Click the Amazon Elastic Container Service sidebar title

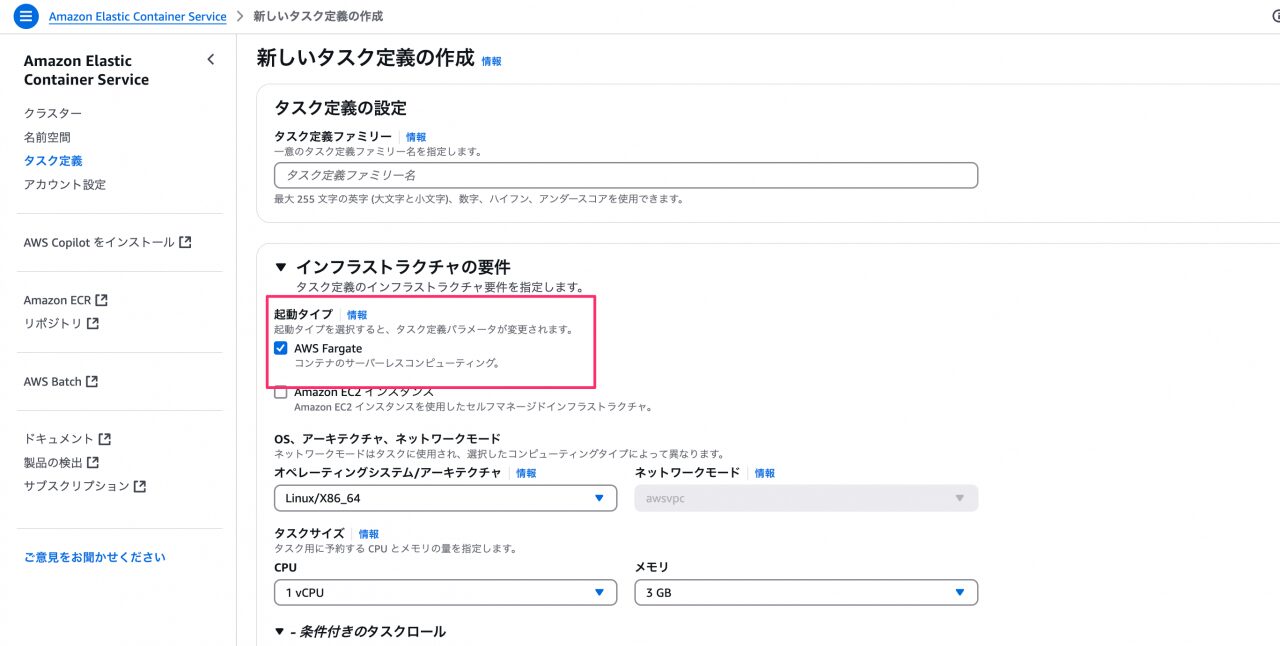[86, 70]
